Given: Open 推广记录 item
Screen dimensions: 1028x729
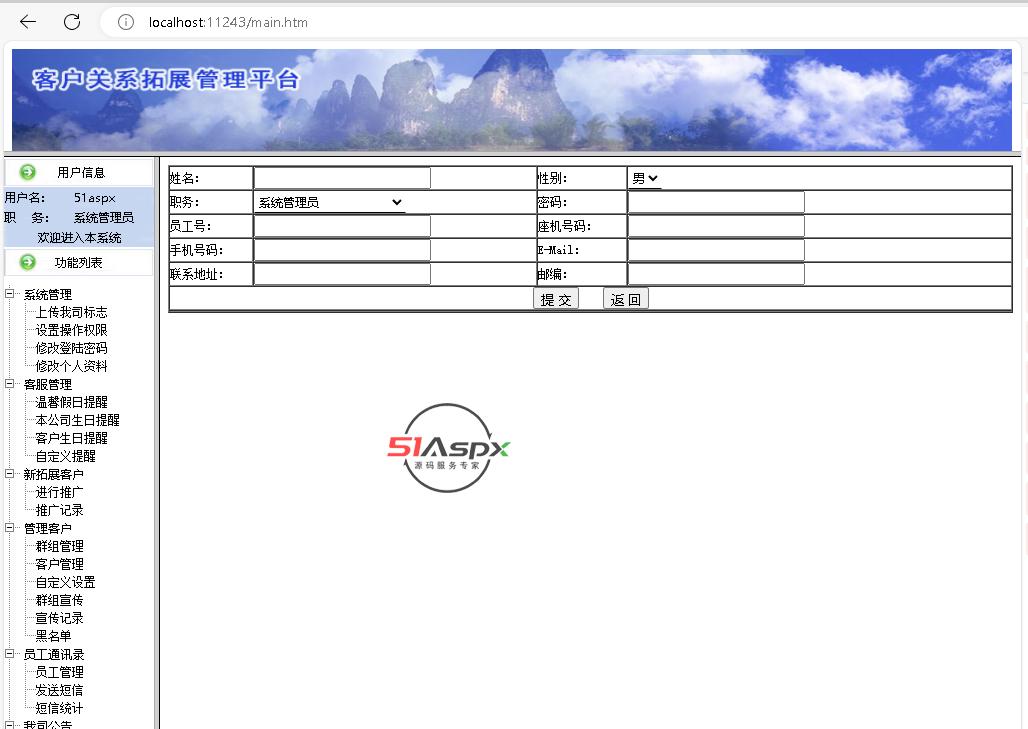Looking at the screenshot, I should 60,510.
